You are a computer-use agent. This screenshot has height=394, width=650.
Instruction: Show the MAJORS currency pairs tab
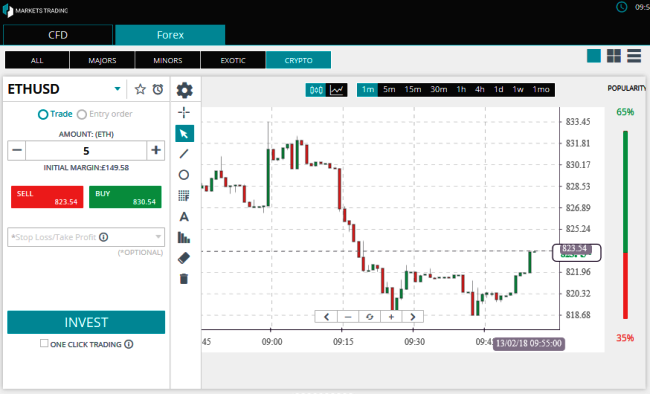coord(102,60)
